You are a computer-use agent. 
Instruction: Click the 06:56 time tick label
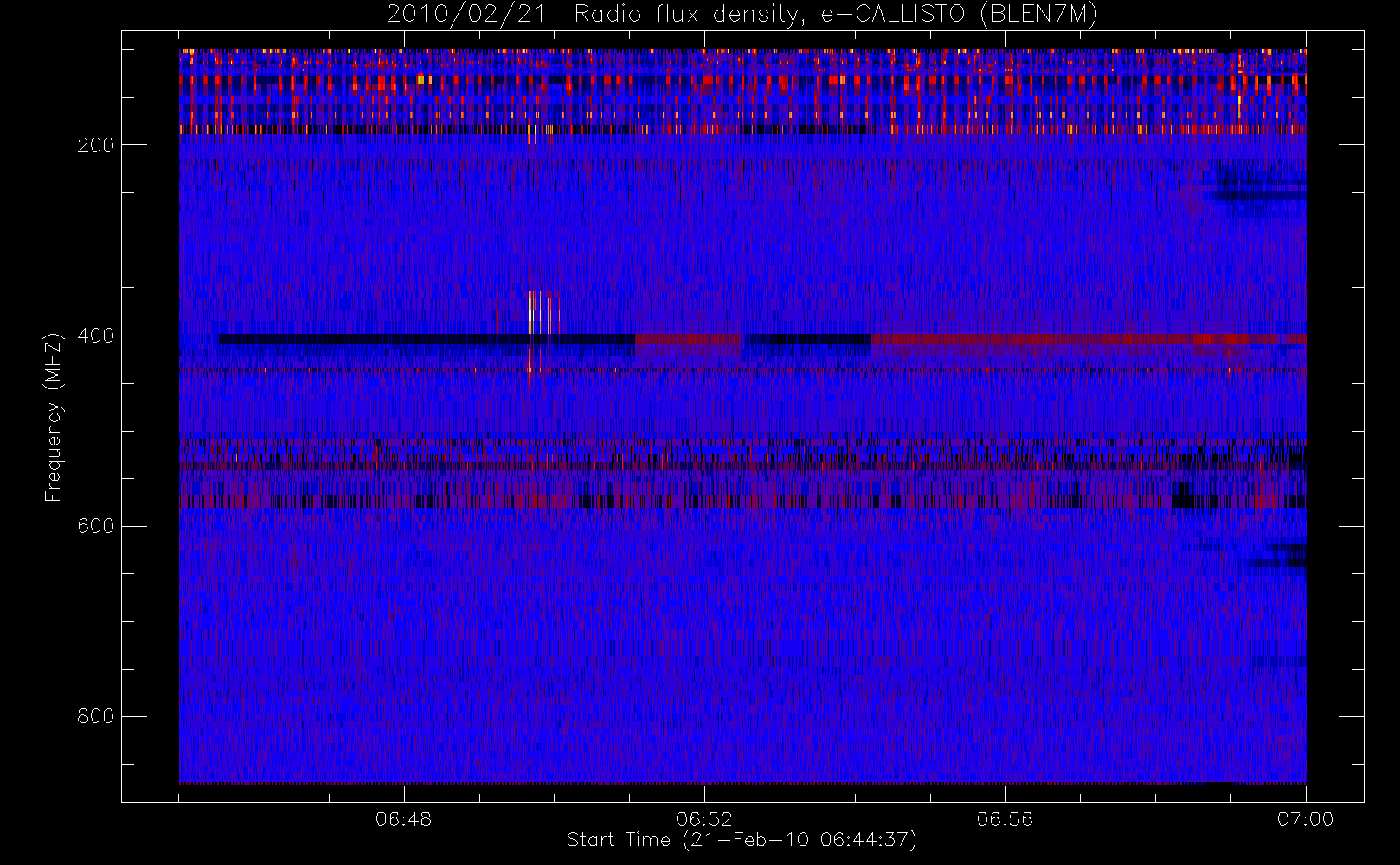pos(1005,819)
